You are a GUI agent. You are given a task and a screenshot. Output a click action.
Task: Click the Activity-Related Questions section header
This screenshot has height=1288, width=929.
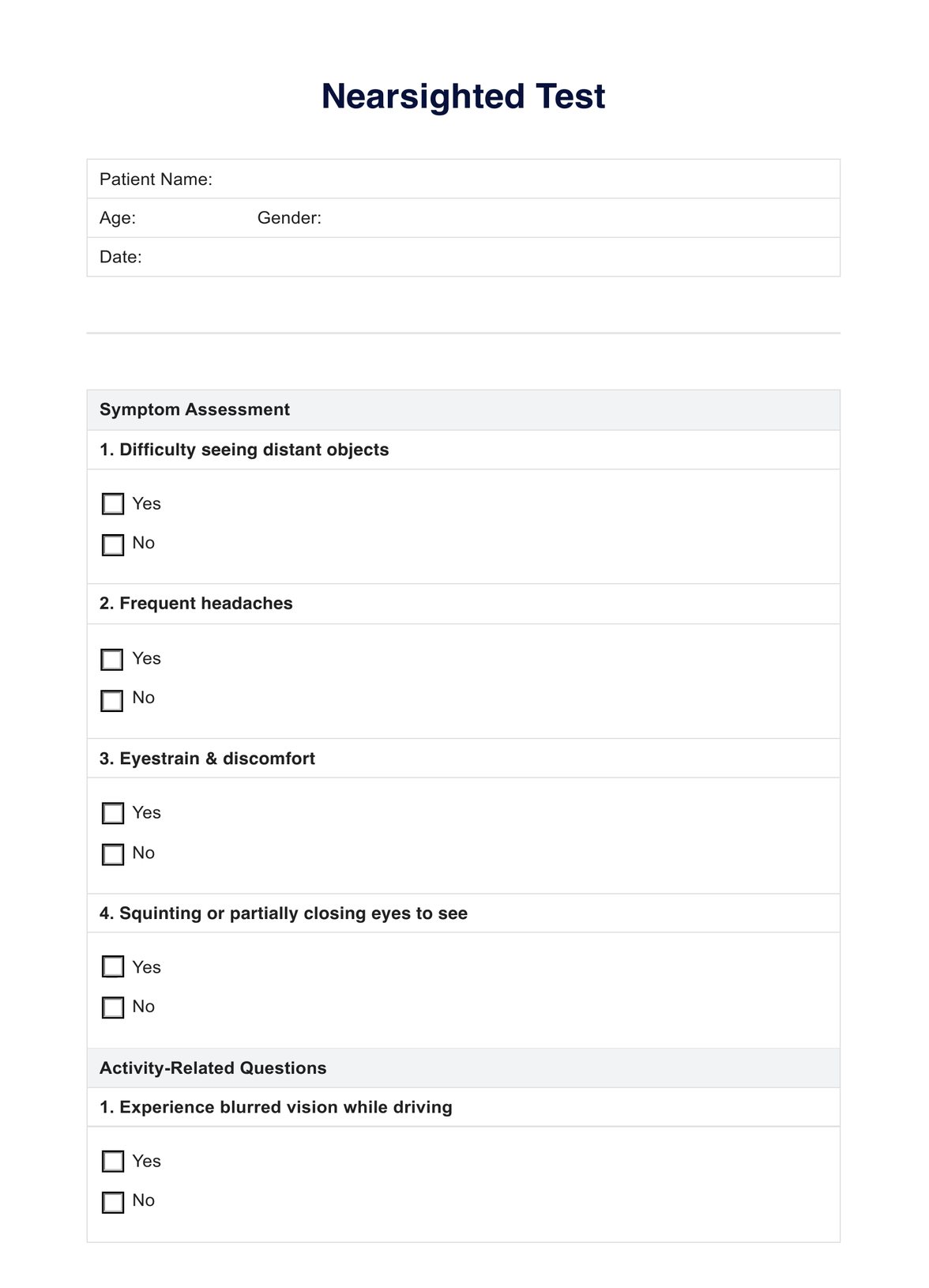(x=213, y=1068)
